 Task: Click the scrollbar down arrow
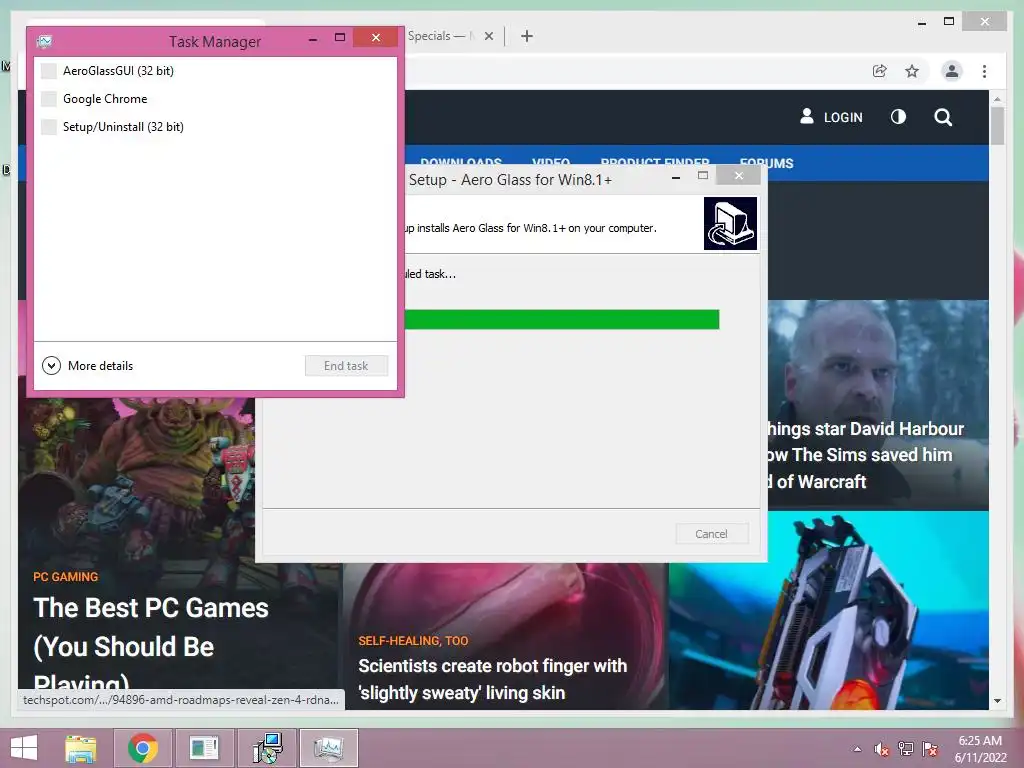pos(997,701)
